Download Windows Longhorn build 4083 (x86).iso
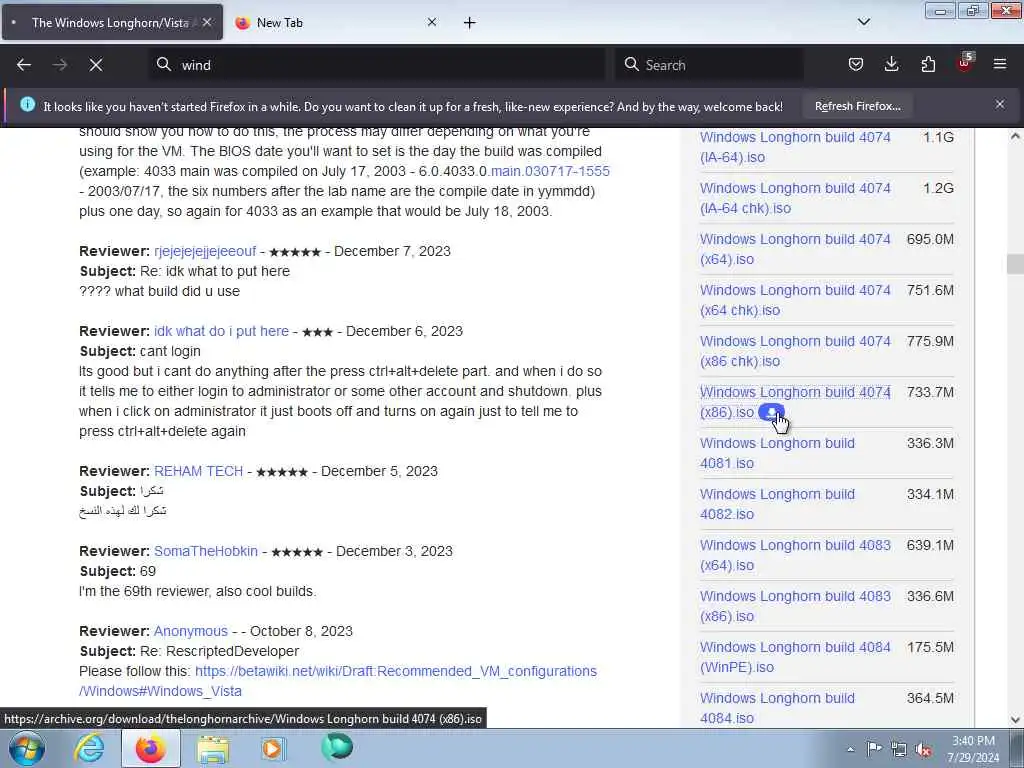The image size is (1024, 768). pos(795,605)
